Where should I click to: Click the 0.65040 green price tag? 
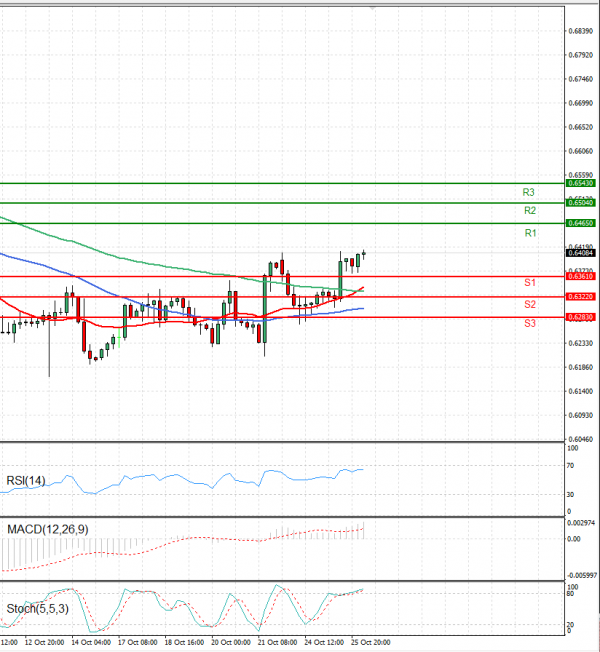coord(581,203)
